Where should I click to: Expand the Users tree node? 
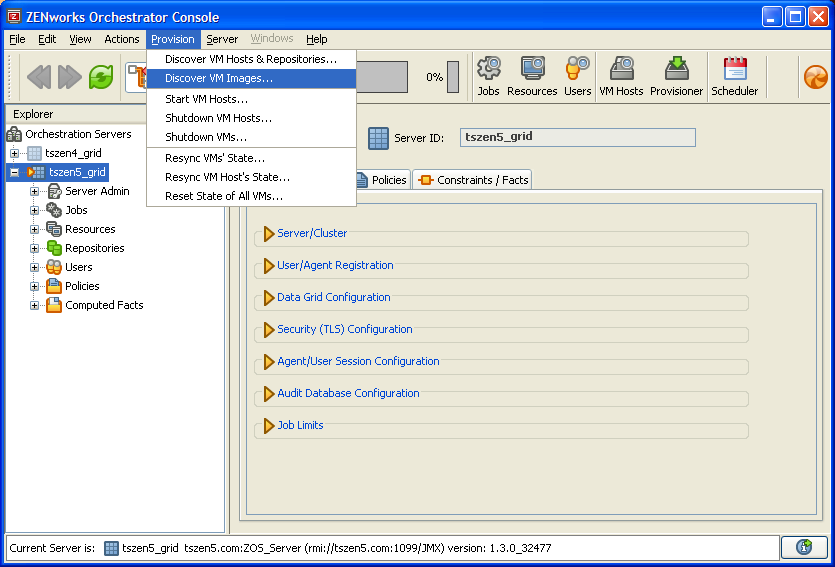(x=35, y=267)
